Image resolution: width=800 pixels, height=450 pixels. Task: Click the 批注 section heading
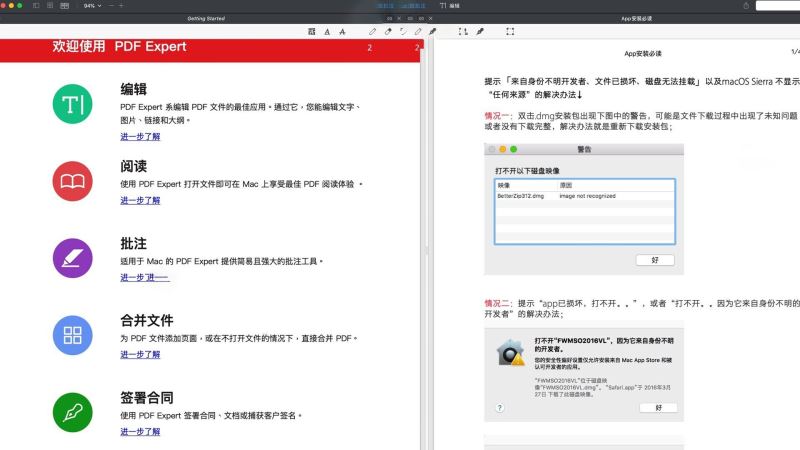pyautogui.click(x=134, y=243)
